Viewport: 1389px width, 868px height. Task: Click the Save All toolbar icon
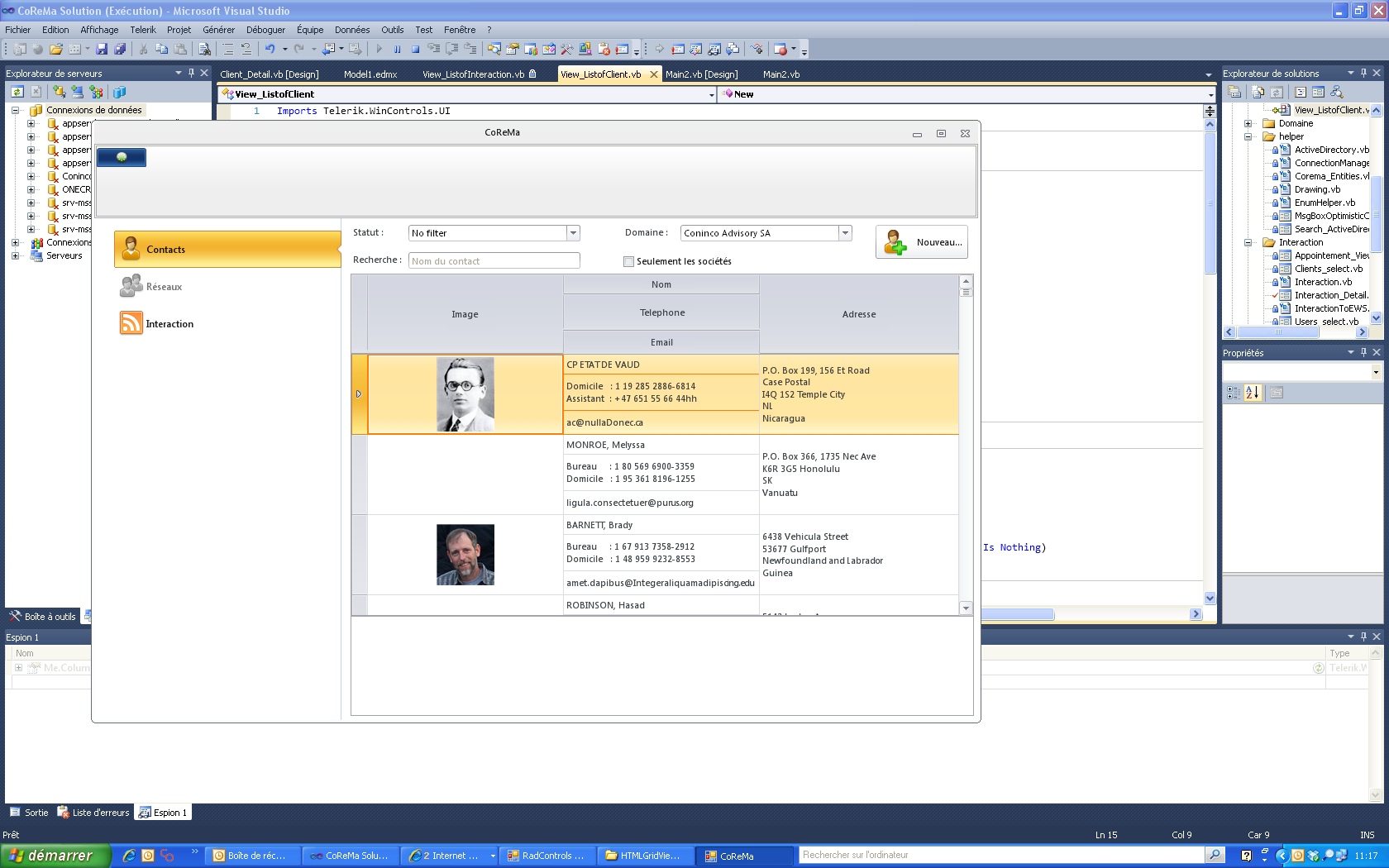coord(120,50)
